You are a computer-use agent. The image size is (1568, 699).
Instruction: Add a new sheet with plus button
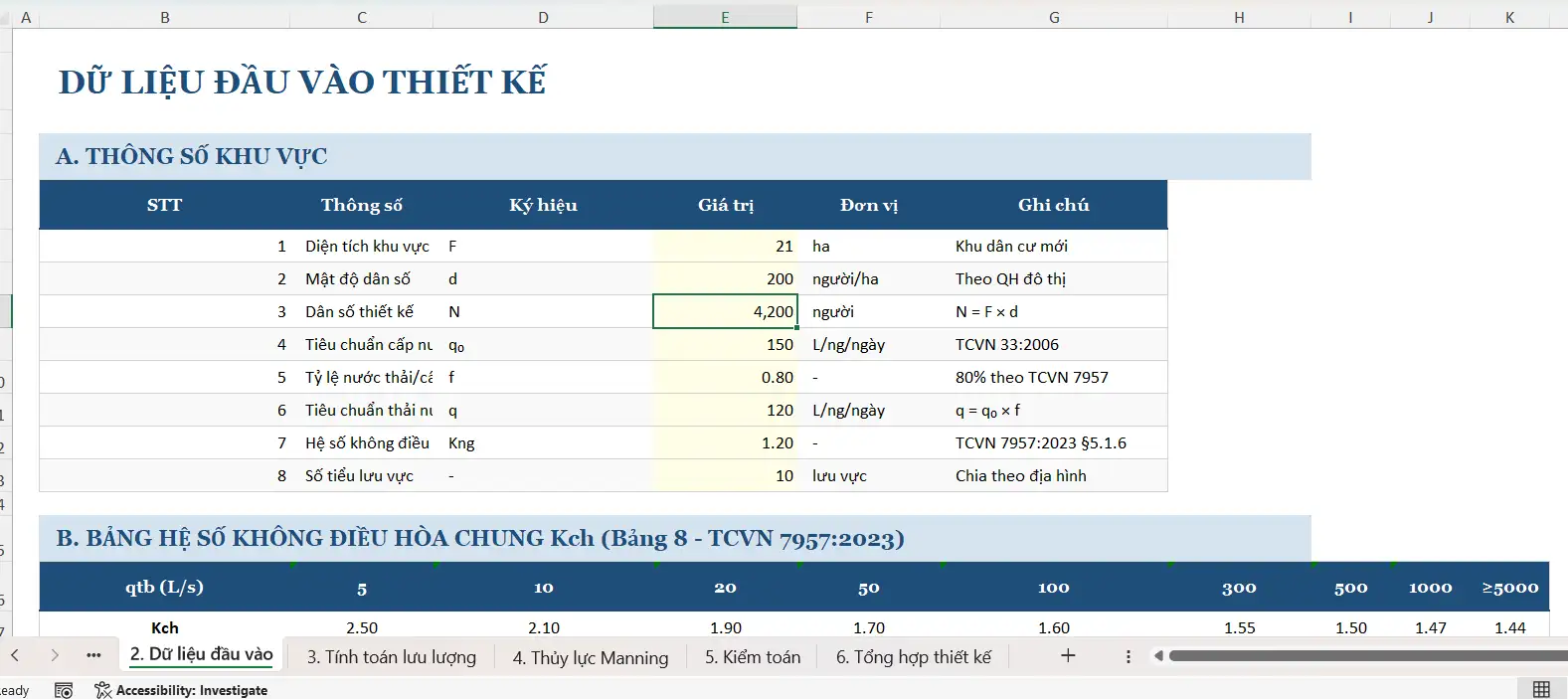[x=1068, y=655]
